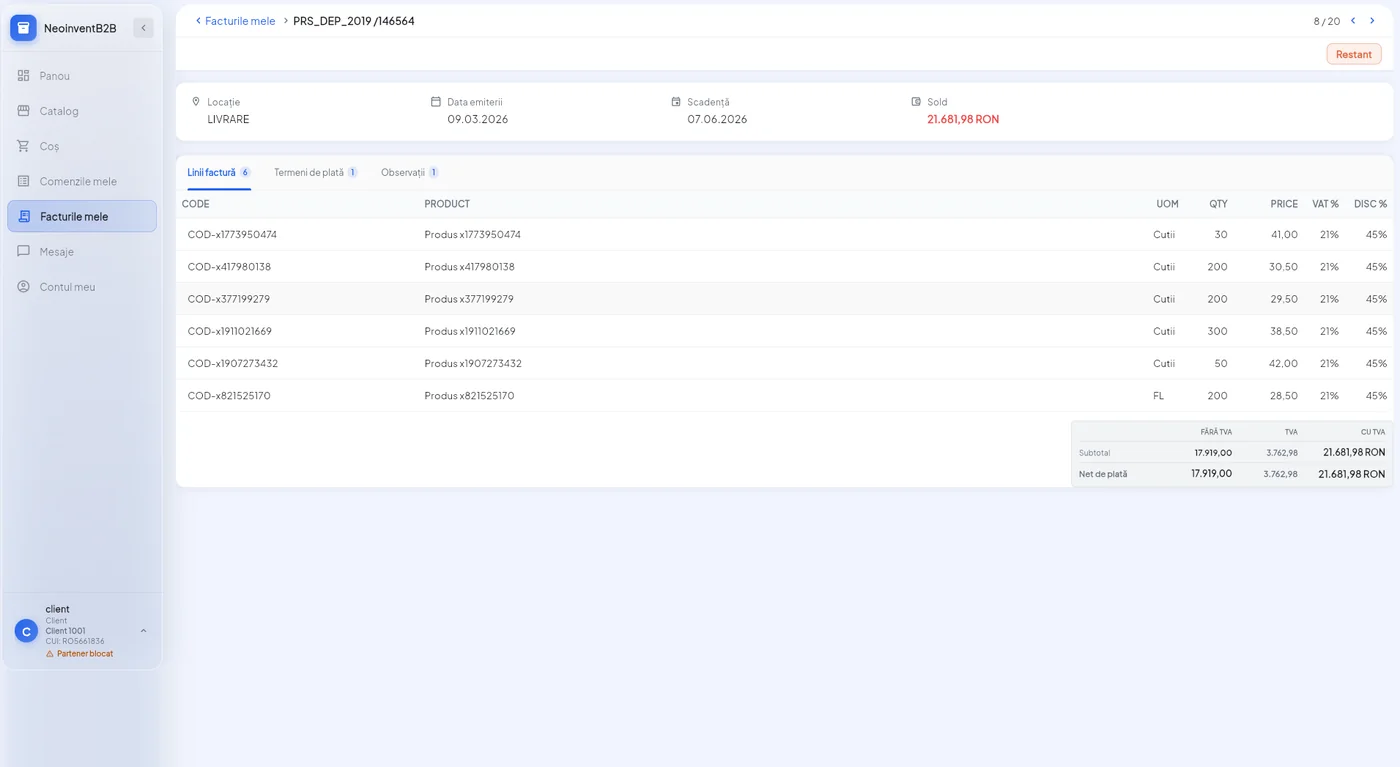Collapse the sidebar with the chevron button
Viewport: 1400px width, 767px height.
[143, 28]
